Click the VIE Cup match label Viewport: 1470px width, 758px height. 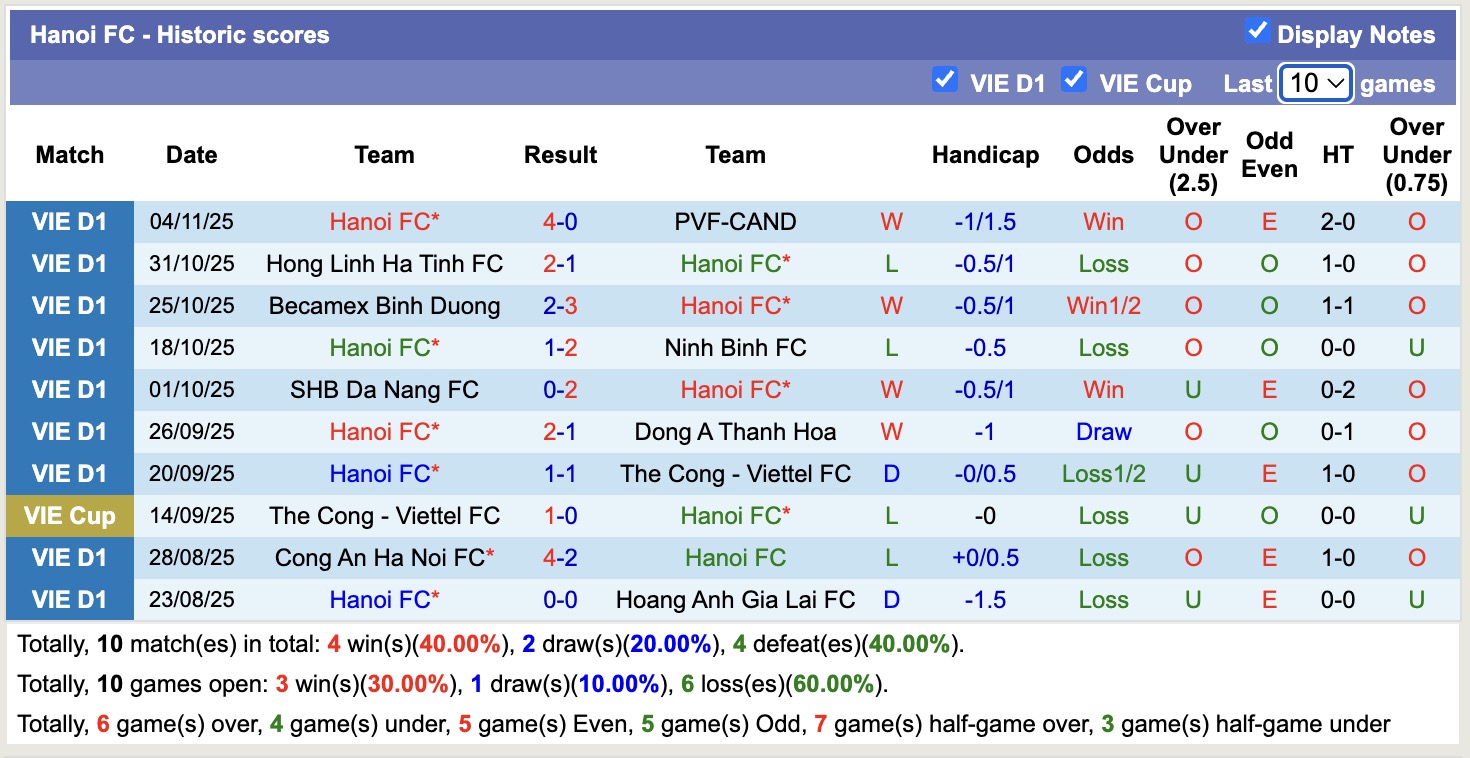tap(70, 516)
